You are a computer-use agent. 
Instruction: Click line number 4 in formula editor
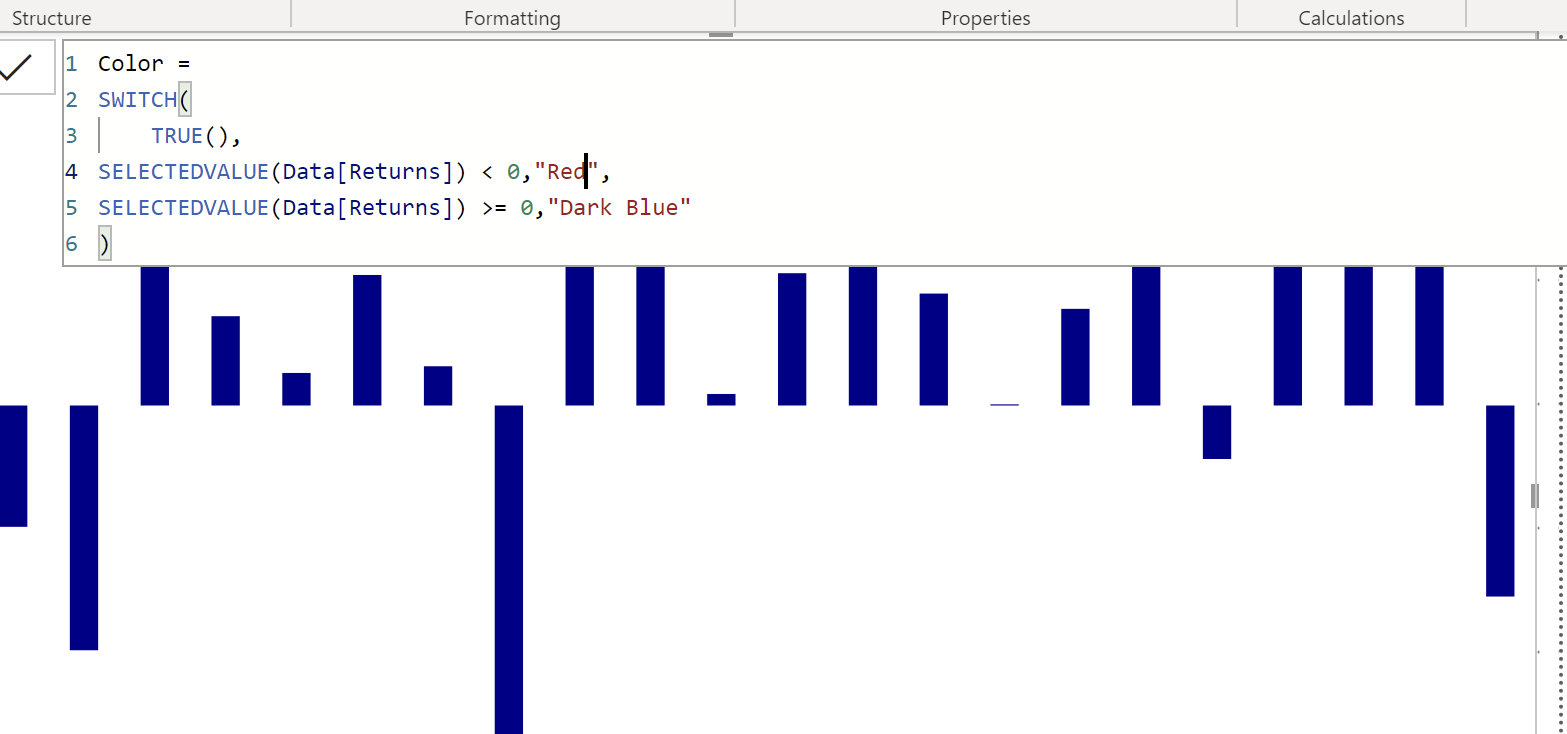click(71, 172)
